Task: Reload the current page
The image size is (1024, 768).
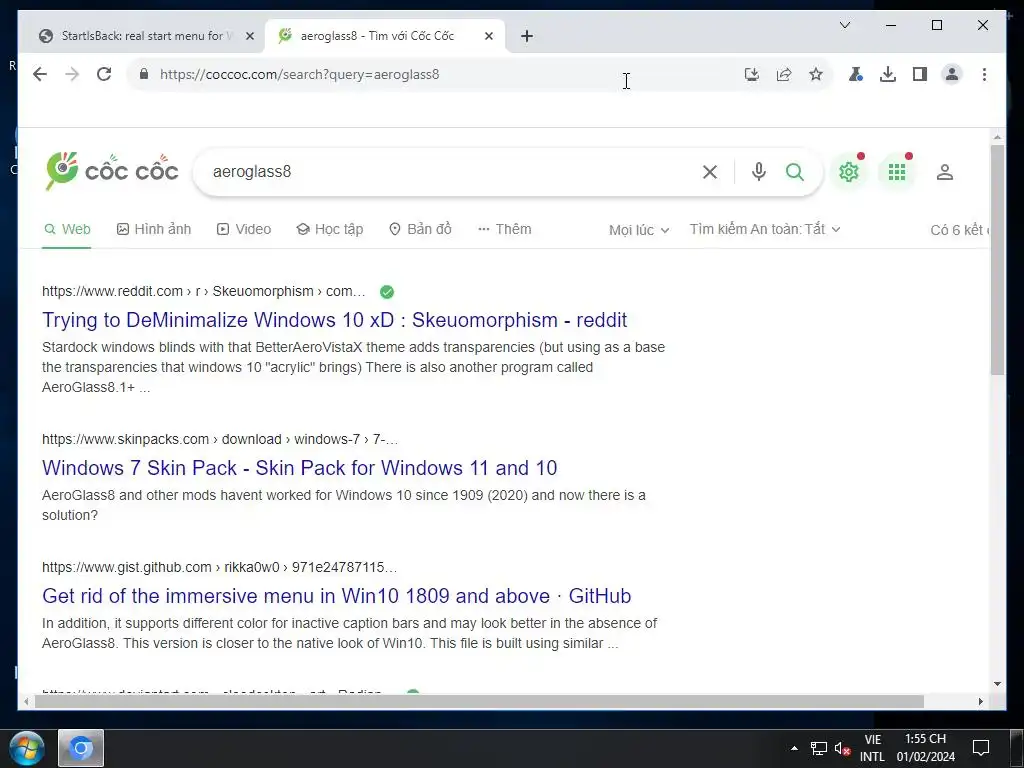Action: pos(104,74)
